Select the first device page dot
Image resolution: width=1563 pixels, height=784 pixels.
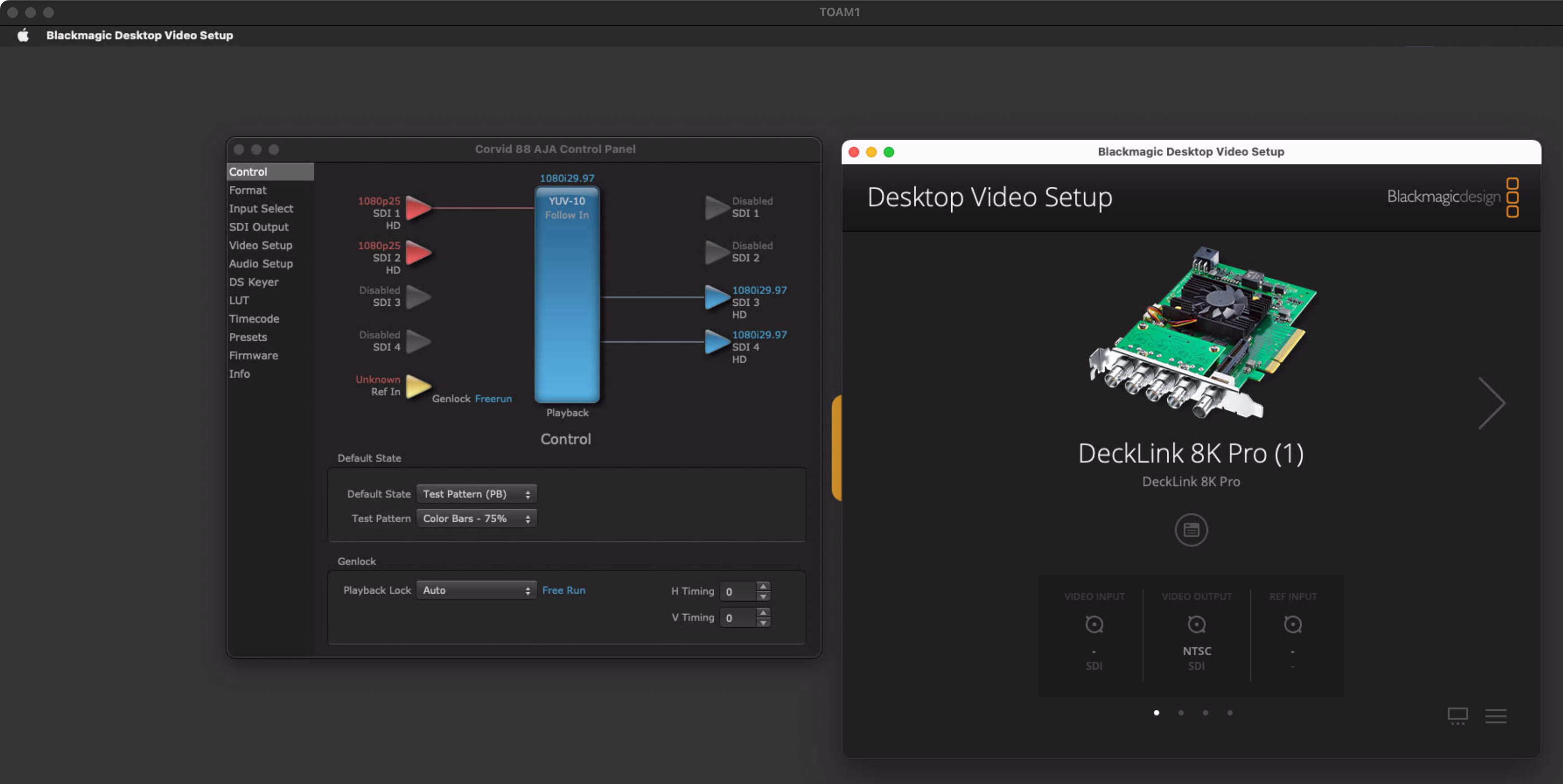click(1156, 713)
